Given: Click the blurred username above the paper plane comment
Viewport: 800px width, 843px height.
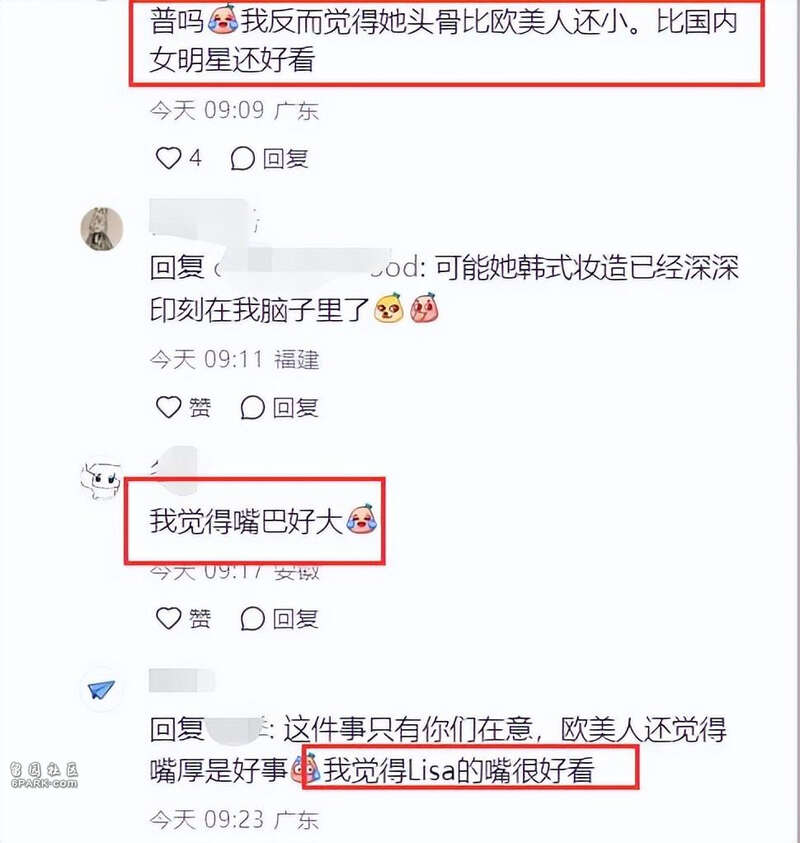Looking at the screenshot, I should 182,681.
